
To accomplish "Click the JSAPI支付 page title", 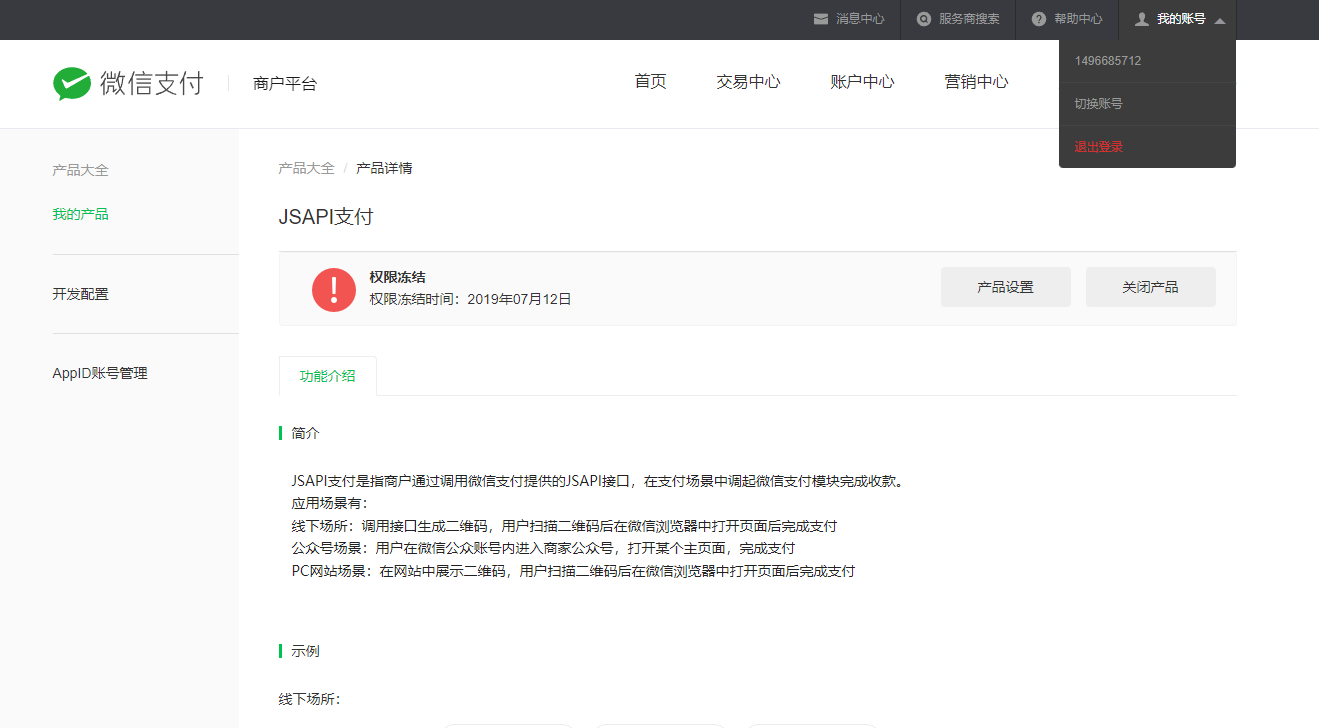I will [326, 217].
